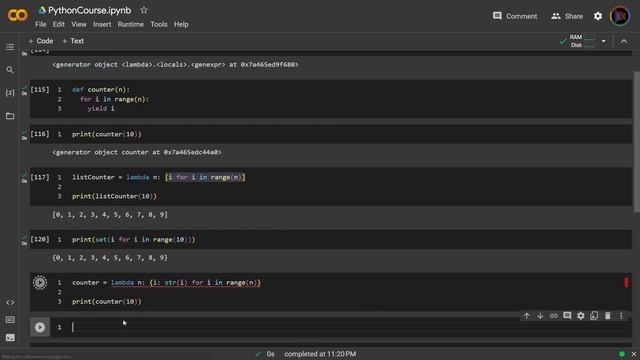Click the print(set(...)) code line
640x360 pixels.
point(133,240)
